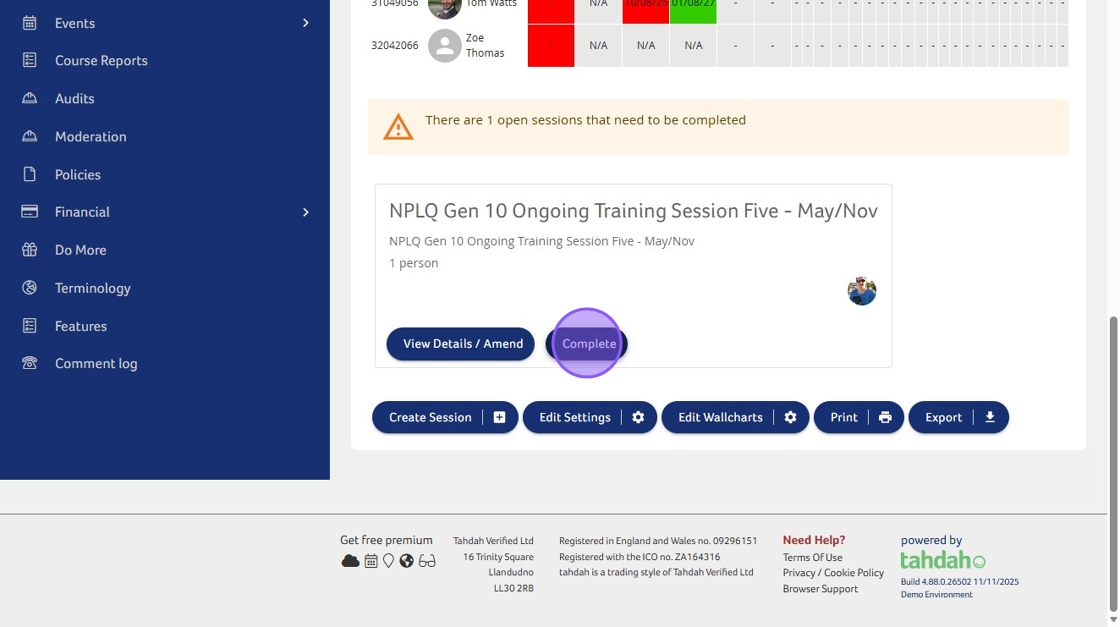
Task: Click the cloud premium icon in footer
Action: click(350, 561)
